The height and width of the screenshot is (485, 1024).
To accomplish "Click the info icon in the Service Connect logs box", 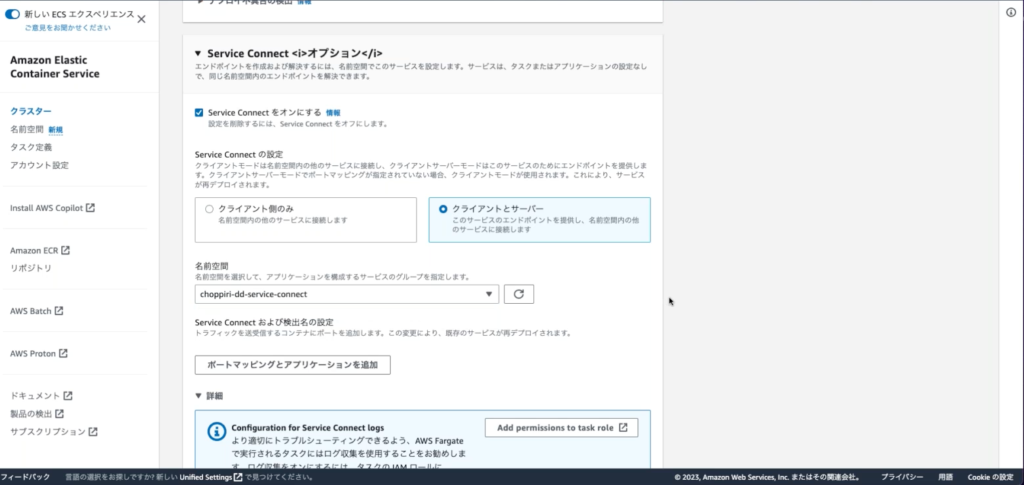I will coord(216,431).
